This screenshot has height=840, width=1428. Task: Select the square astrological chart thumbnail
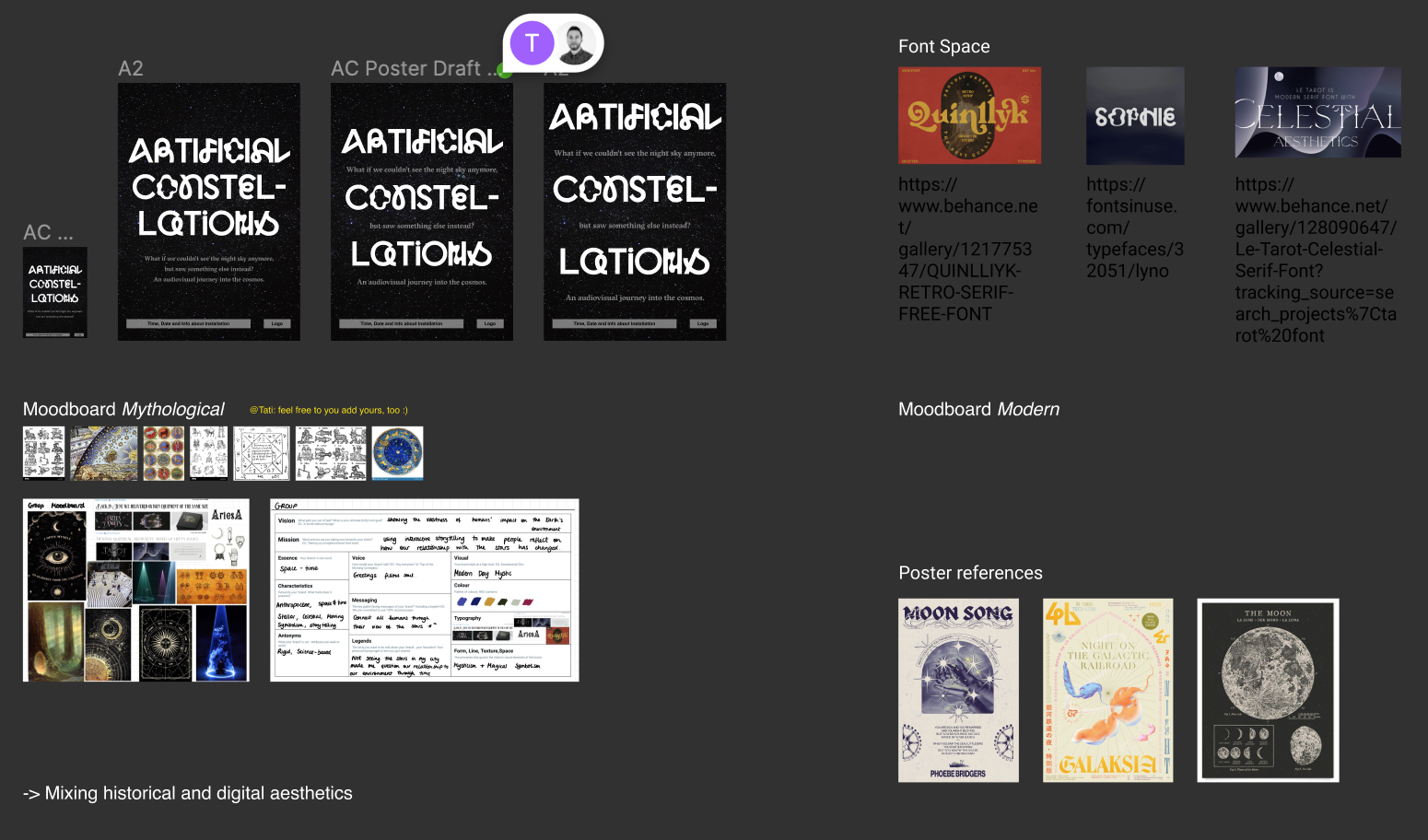[262, 453]
